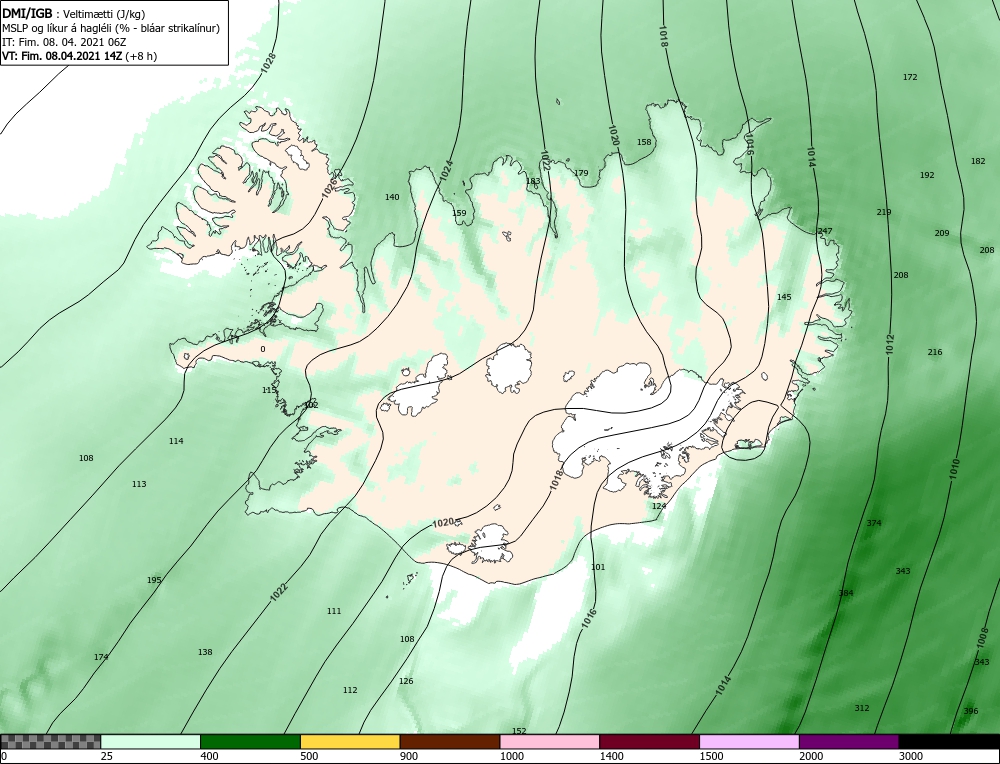Click the CAPE value '124' on the southeast coast
The width and height of the screenshot is (1000, 764).
(x=659, y=506)
